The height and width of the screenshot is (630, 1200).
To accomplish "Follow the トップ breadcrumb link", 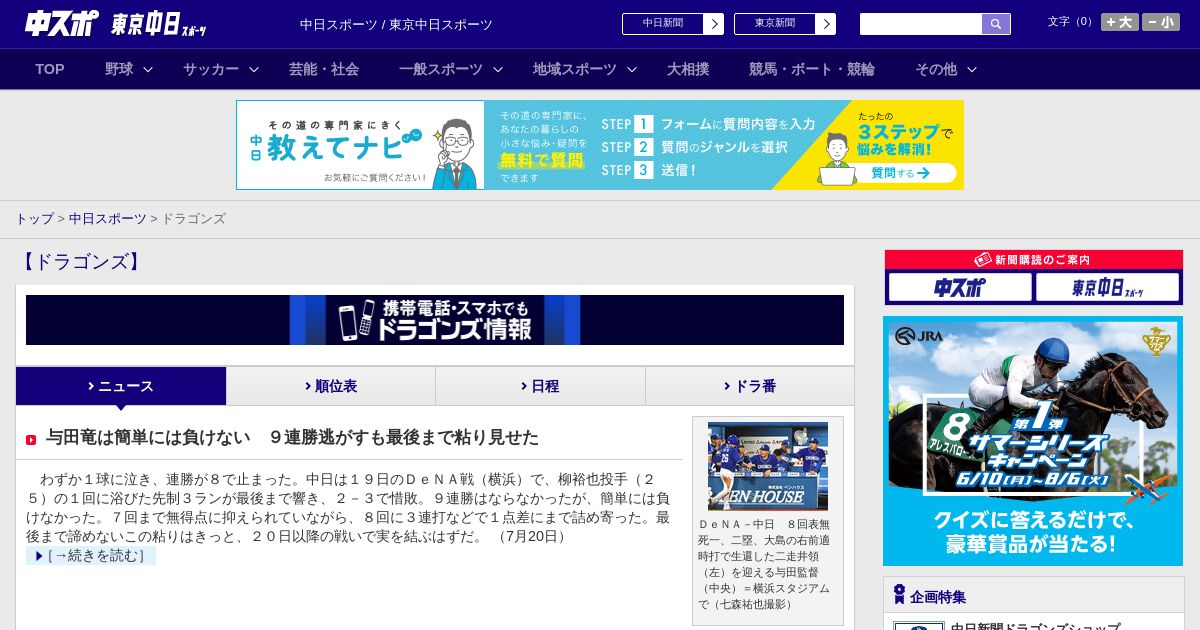I will (34, 218).
